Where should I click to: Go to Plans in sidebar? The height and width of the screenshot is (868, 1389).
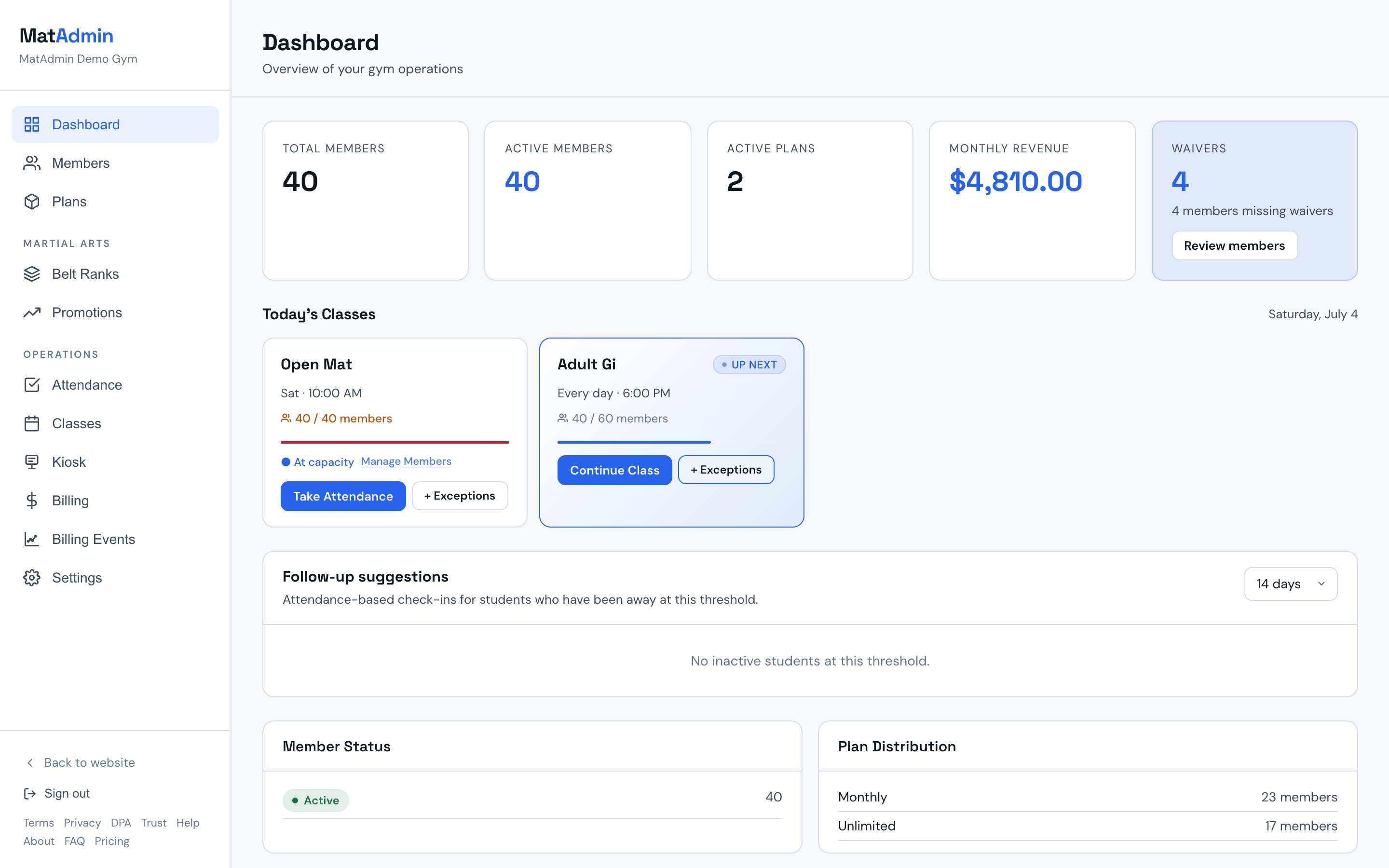coord(115,202)
